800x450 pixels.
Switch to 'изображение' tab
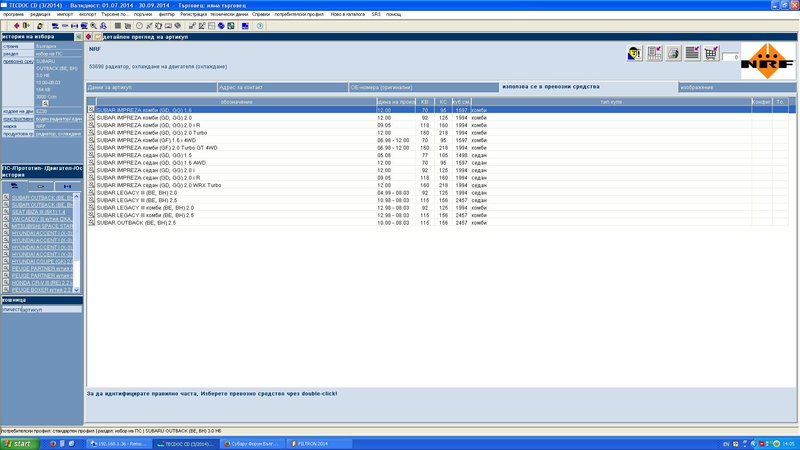click(x=737, y=87)
